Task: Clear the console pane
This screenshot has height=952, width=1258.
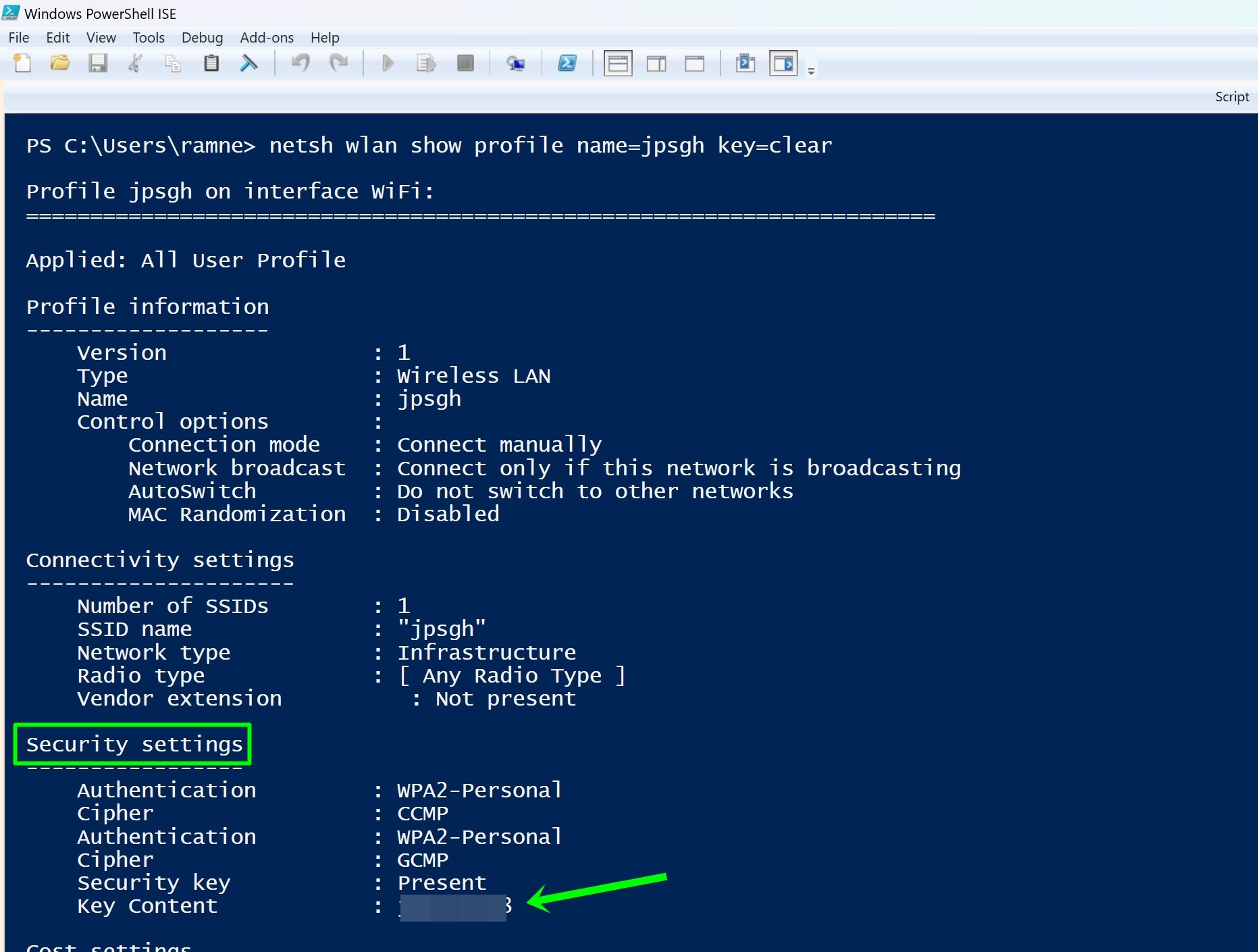Action: pos(248,63)
